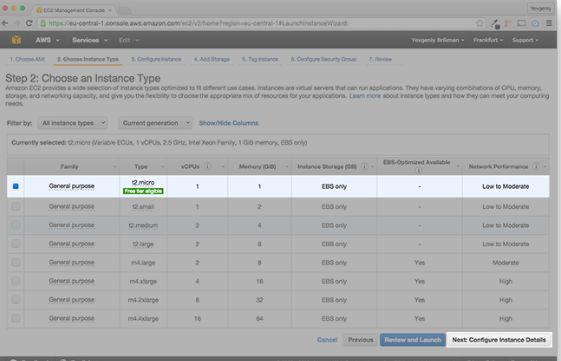The width and height of the screenshot is (561, 361).
Task: Reload the page with refresh icon
Action: pyautogui.click(x=29, y=23)
